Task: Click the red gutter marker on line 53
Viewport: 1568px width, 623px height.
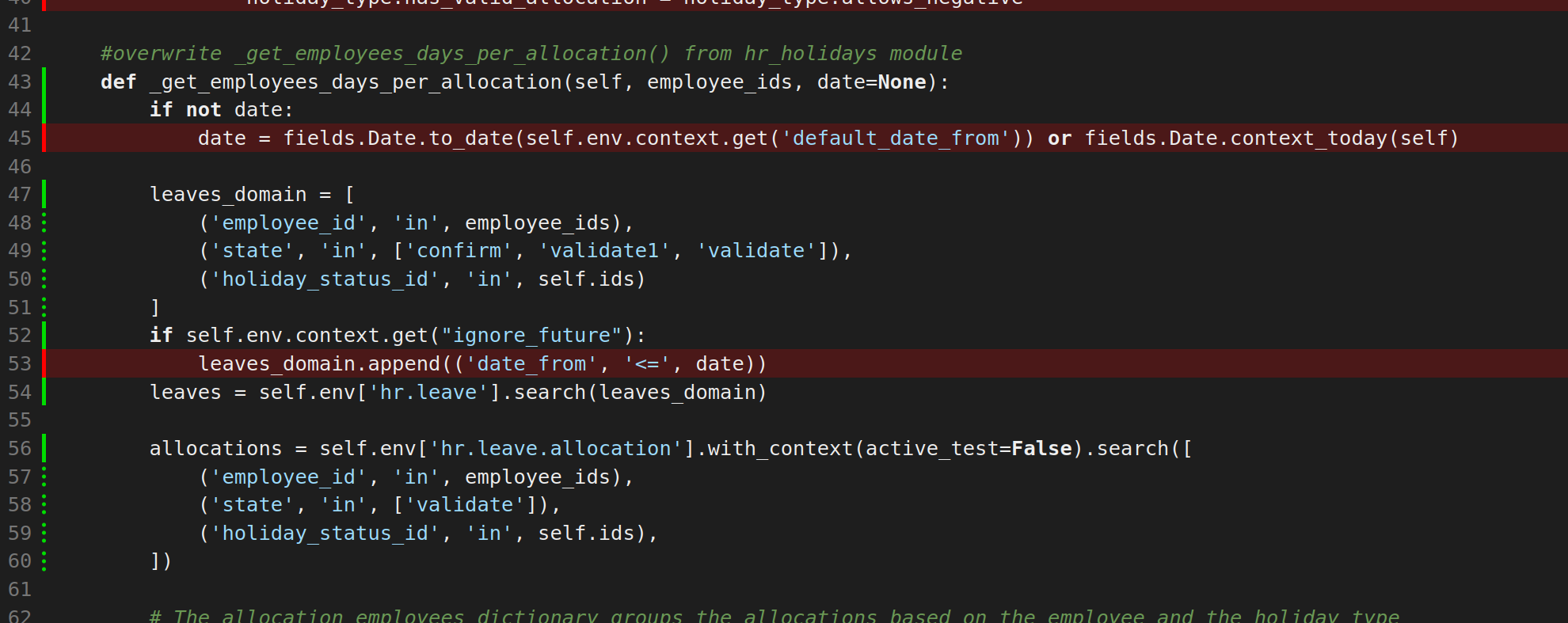Action: 44,363
